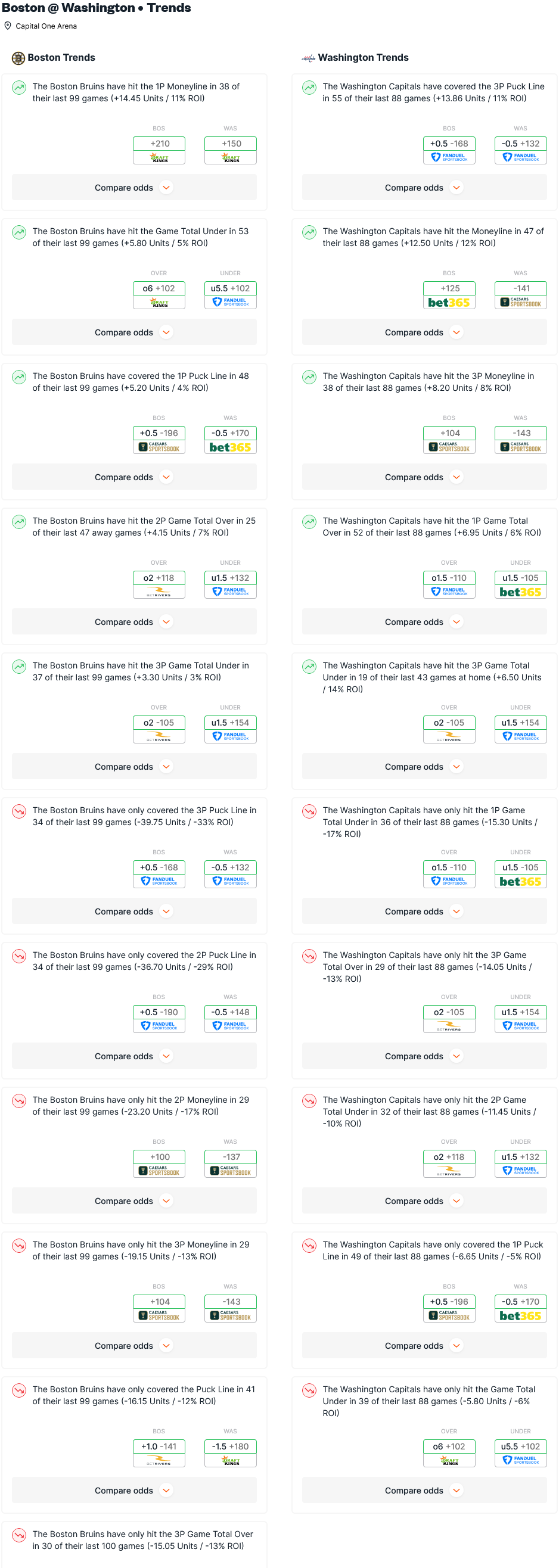Select the -1.5 +180 Washington puck line odds
559x1568 pixels.
point(230,1446)
